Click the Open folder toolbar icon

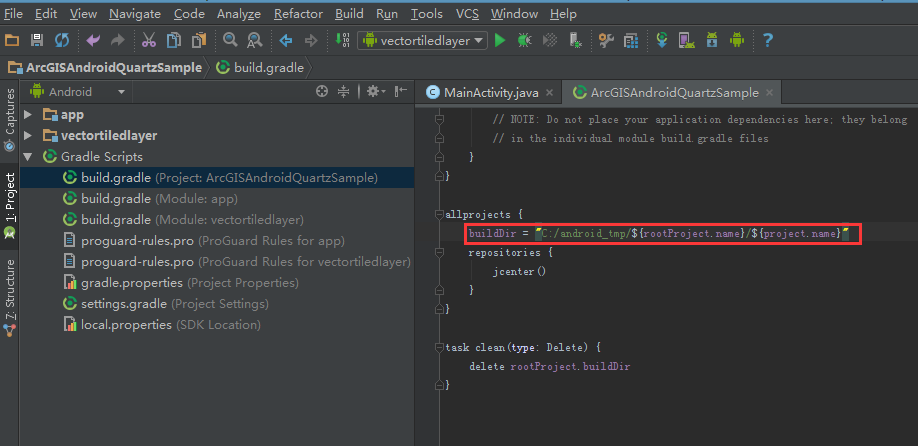coord(12,40)
